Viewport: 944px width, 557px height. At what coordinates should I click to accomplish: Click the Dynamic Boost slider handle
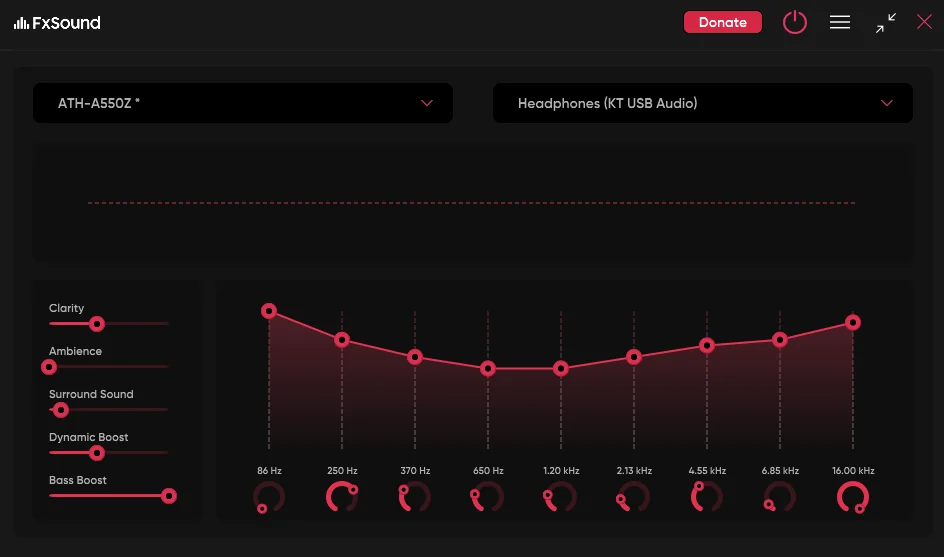96,453
